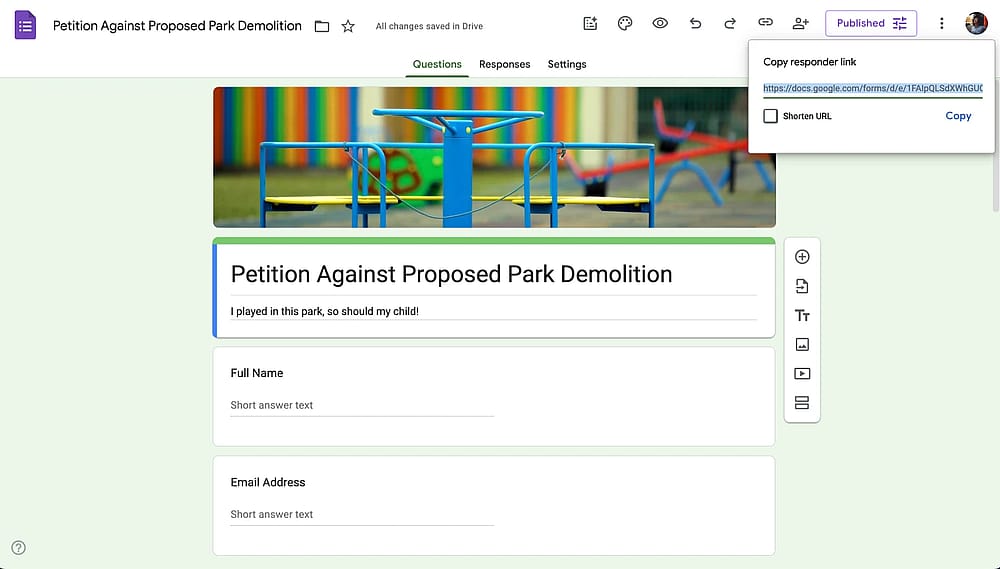The height and width of the screenshot is (569, 1000).
Task: Open help question mark icon
Action: click(x=18, y=547)
